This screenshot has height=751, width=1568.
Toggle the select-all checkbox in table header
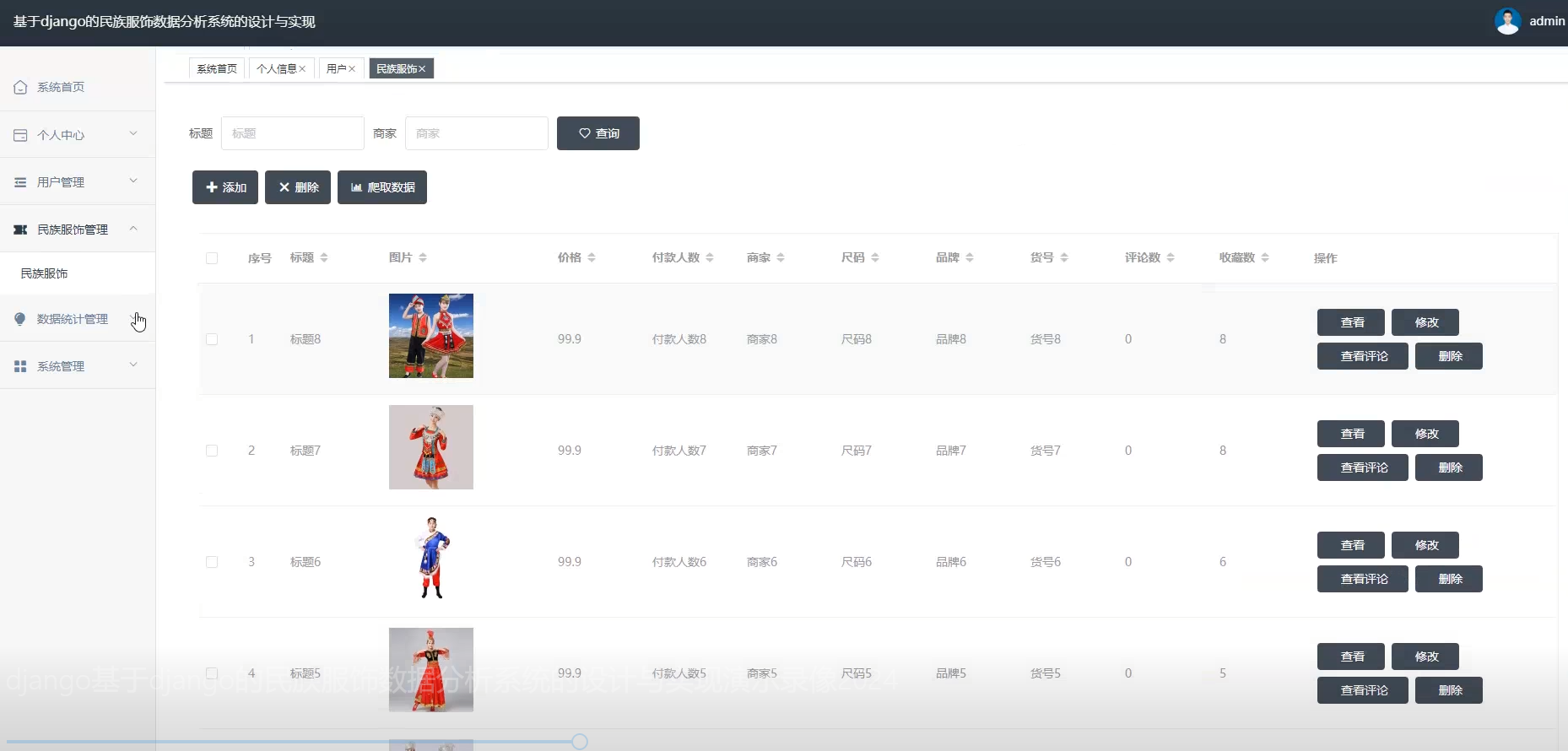click(212, 258)
